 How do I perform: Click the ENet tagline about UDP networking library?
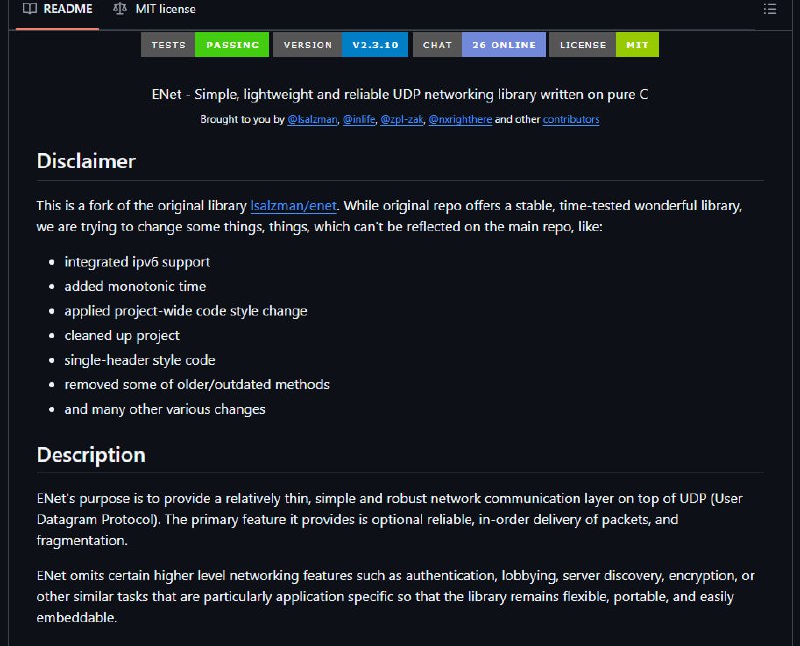(400, 94)
